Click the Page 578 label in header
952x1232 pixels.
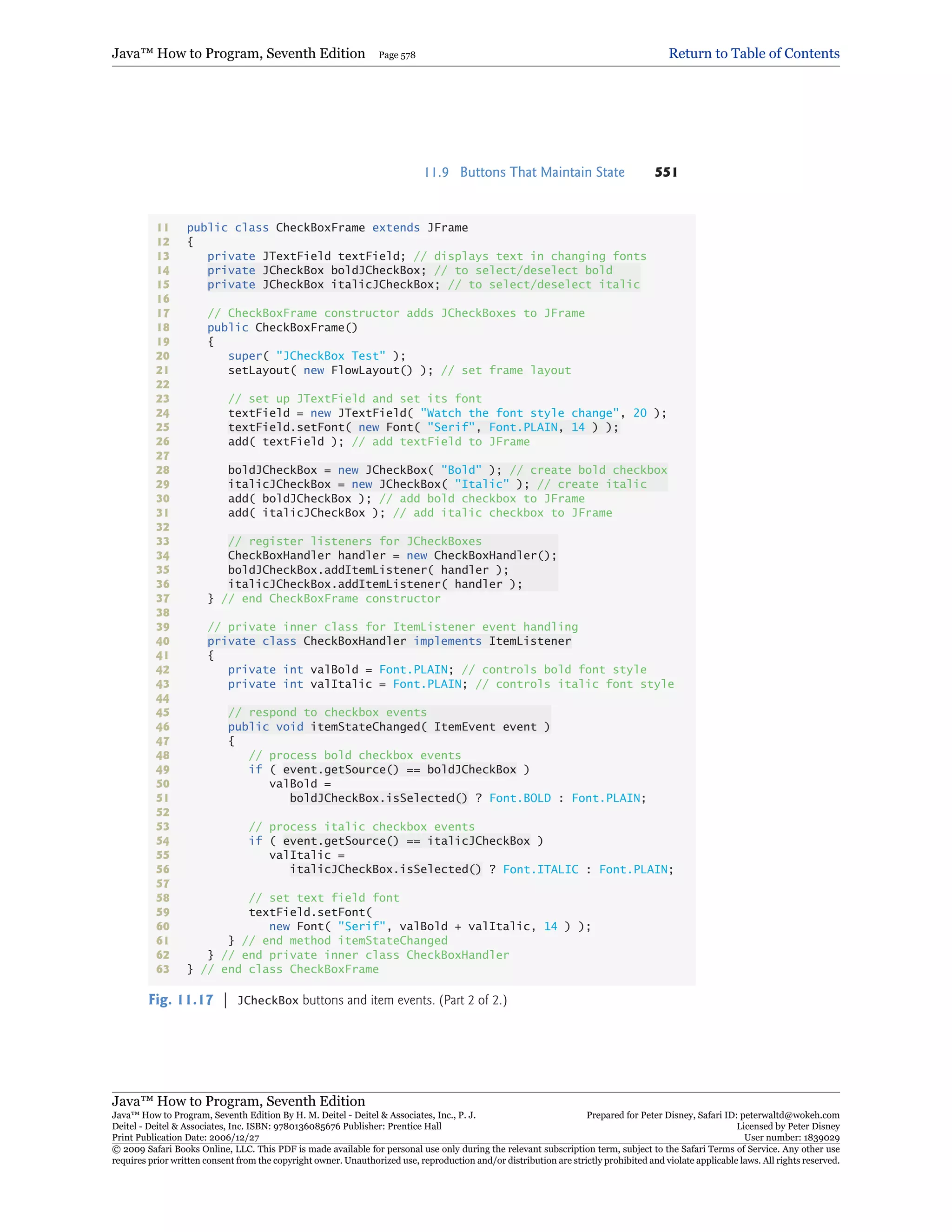tap(397, 55)
